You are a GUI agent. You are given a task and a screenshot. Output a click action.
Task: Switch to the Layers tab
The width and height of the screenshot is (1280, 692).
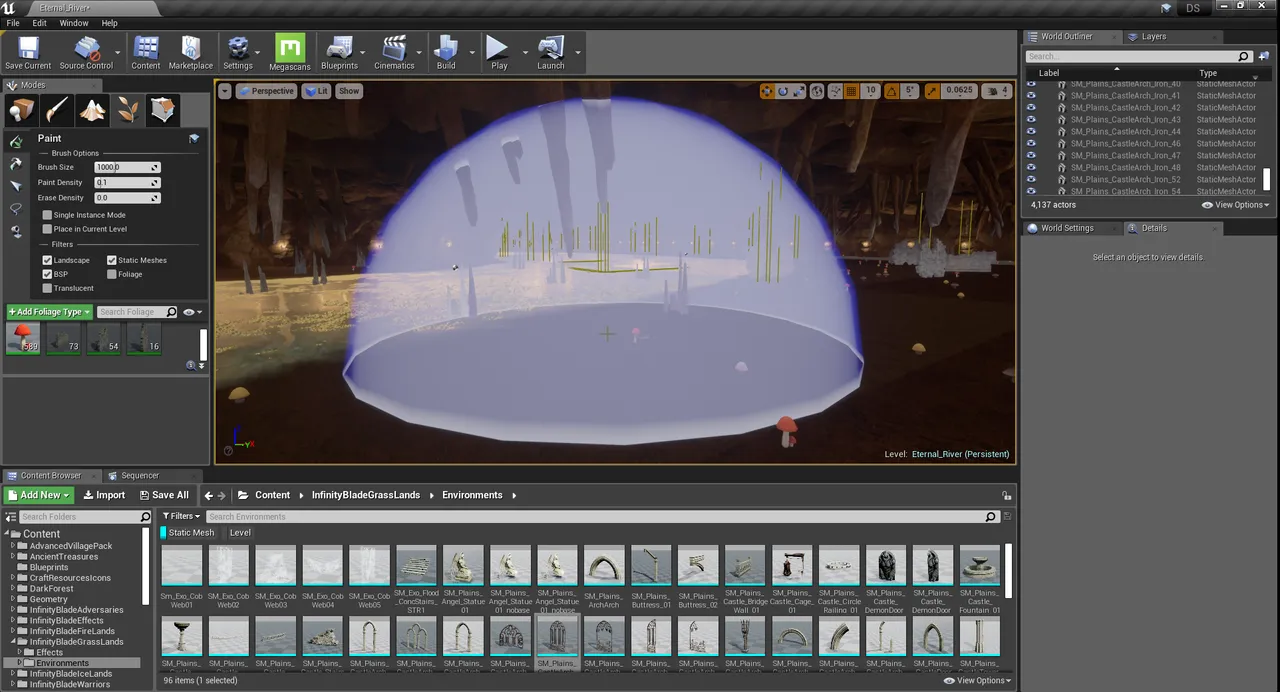1153,37
